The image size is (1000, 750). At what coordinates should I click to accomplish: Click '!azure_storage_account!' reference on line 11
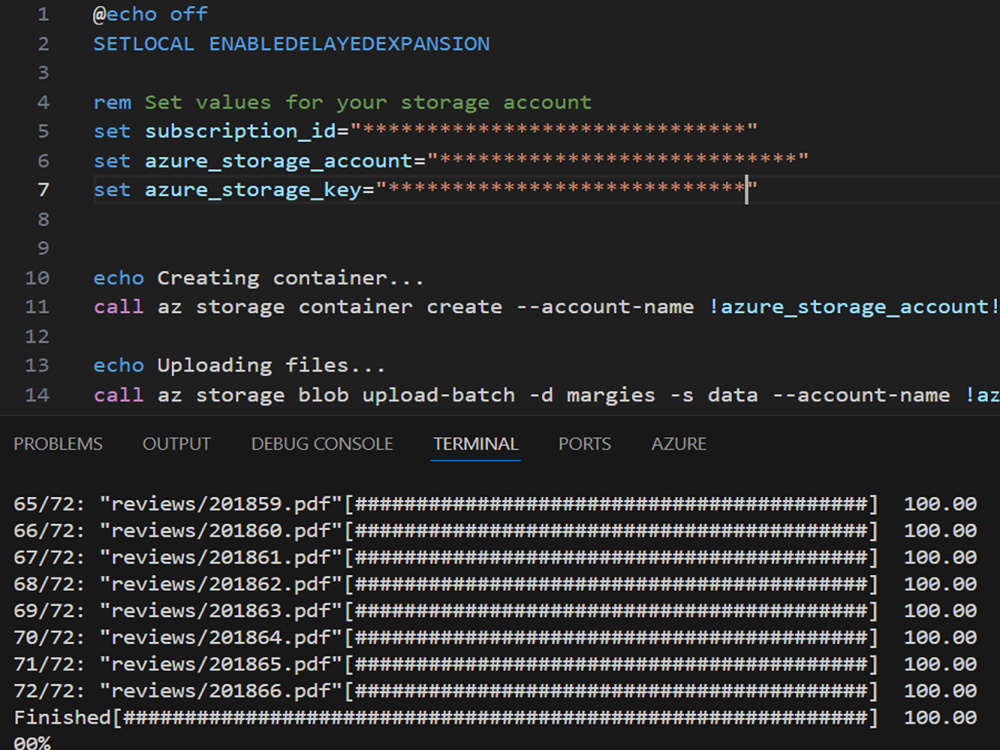point(853,307)
